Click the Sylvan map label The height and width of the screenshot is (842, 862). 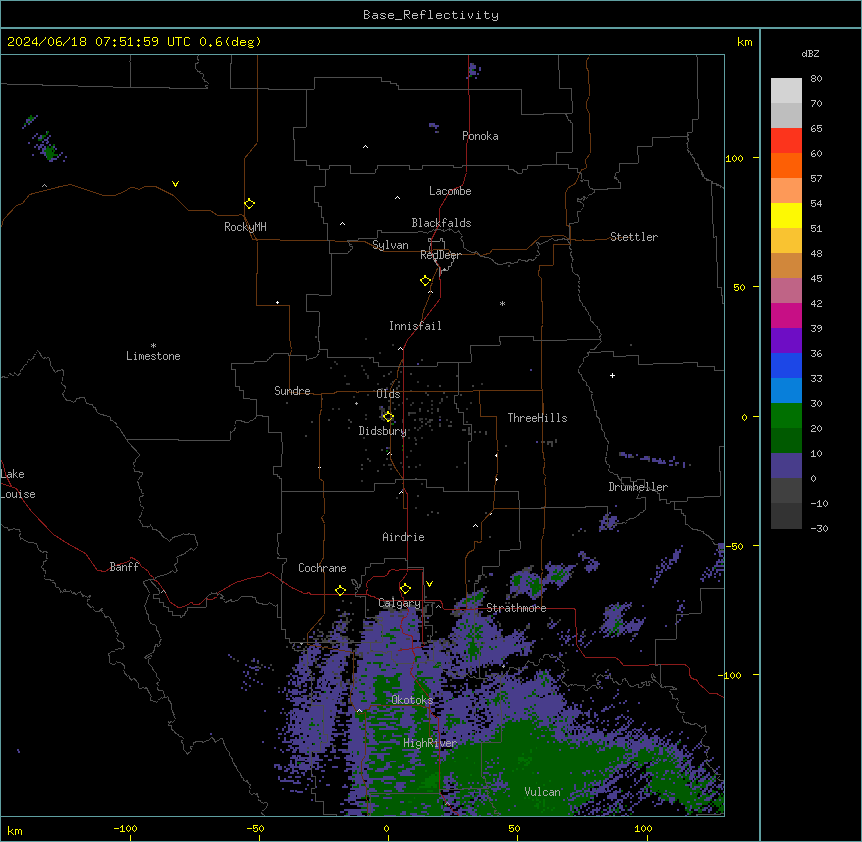pyautogui.click(x=390, y=245)
